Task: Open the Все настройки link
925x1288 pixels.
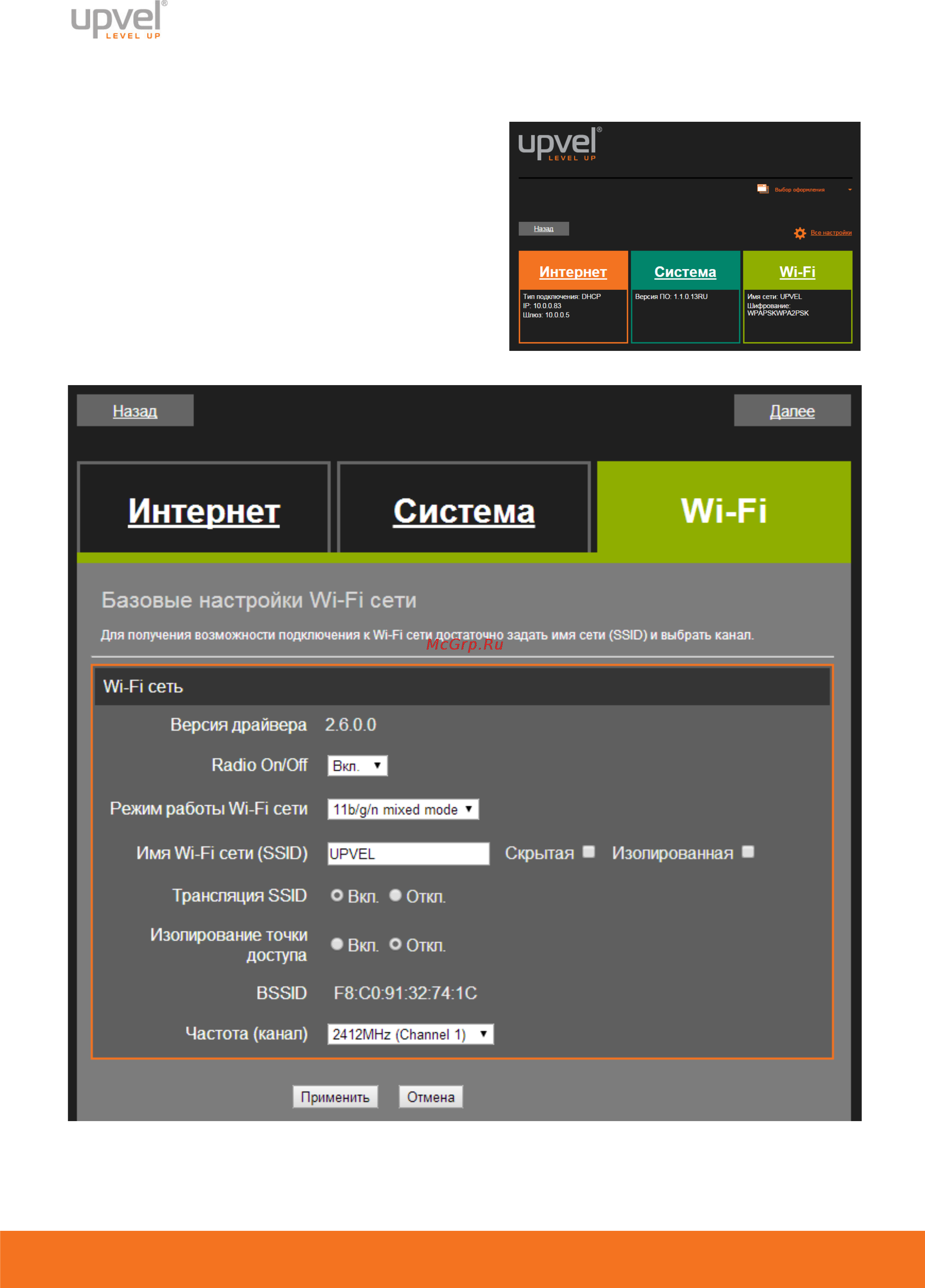Action: pos(831,233)
